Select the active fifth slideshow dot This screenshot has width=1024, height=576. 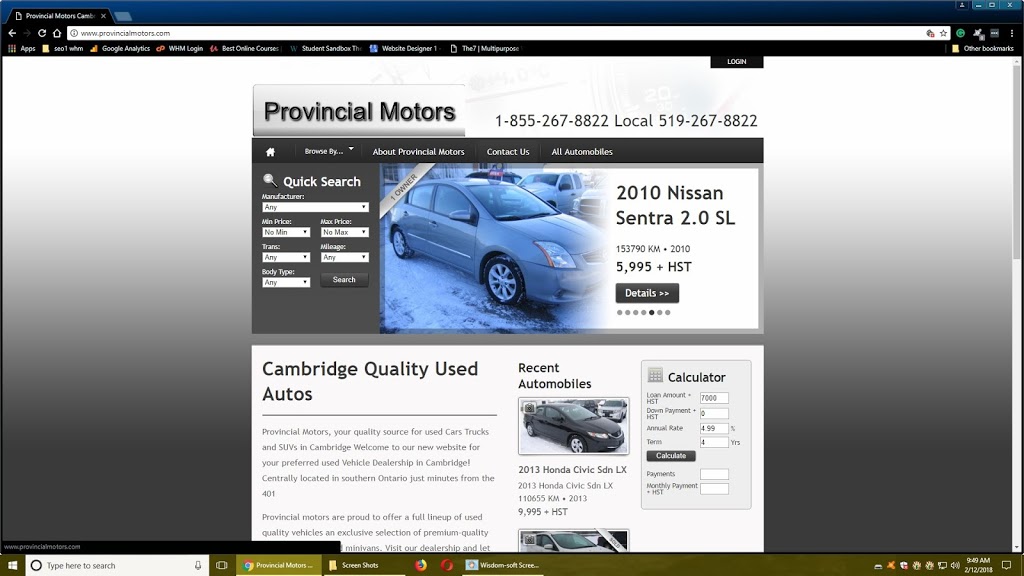[652, 313]
